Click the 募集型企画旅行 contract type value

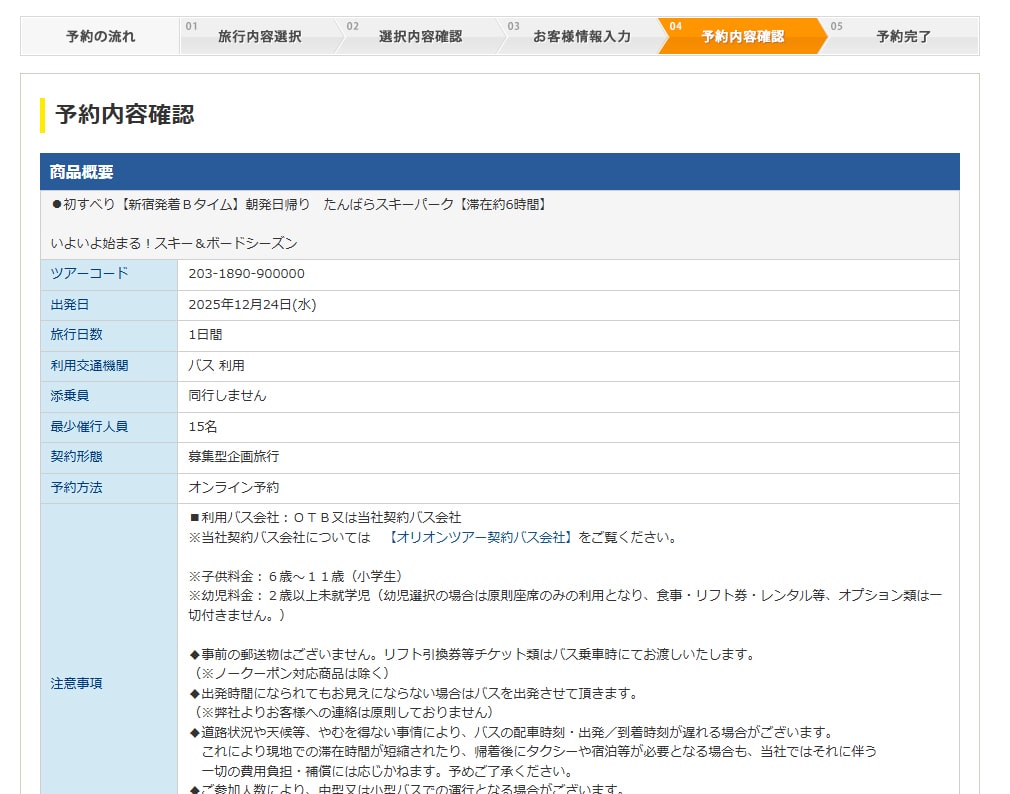(234, 457)
